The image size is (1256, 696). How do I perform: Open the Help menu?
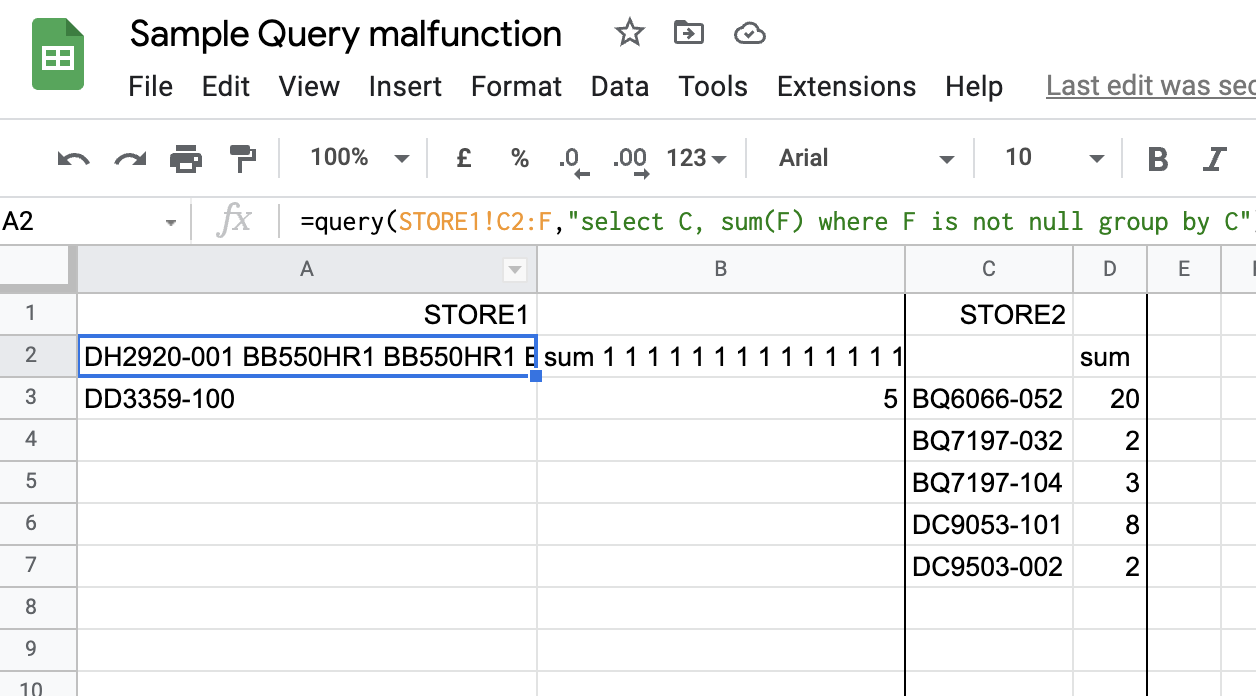(974, 87)
